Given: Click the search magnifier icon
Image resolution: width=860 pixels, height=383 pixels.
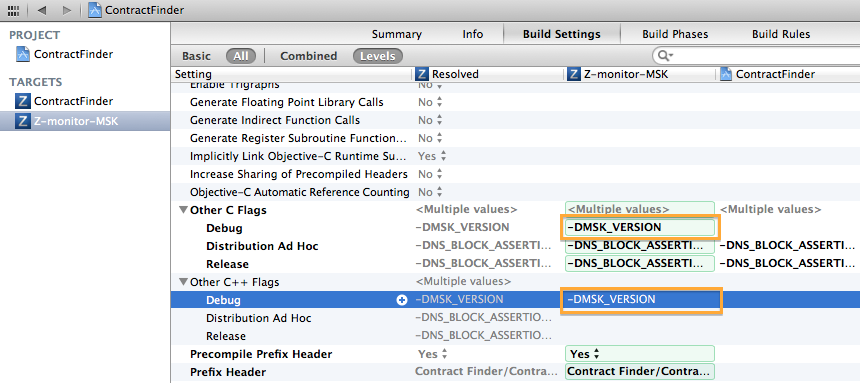Looking at the screenshot, I should point(665,55).
